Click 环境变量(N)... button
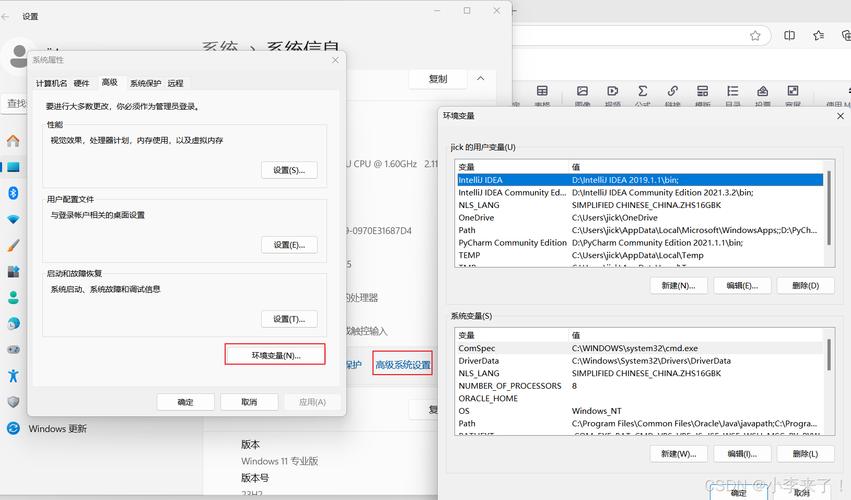The height and width of the screenshot is (500, 851). coord(276,355)
